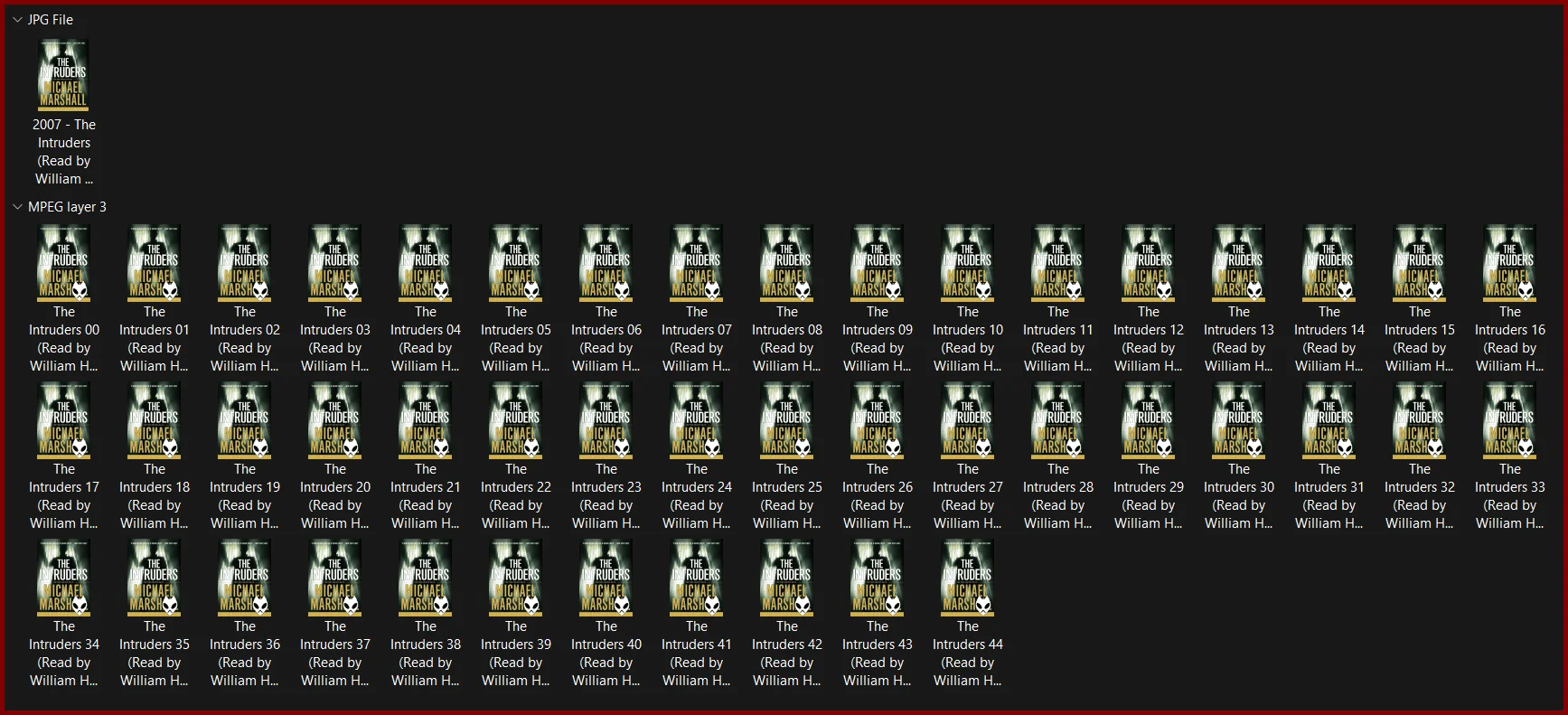This screenshot has width=1568, height=715.
Task: Select The Intruders 15 MP3 file icon
Action: coord(1420,263)
